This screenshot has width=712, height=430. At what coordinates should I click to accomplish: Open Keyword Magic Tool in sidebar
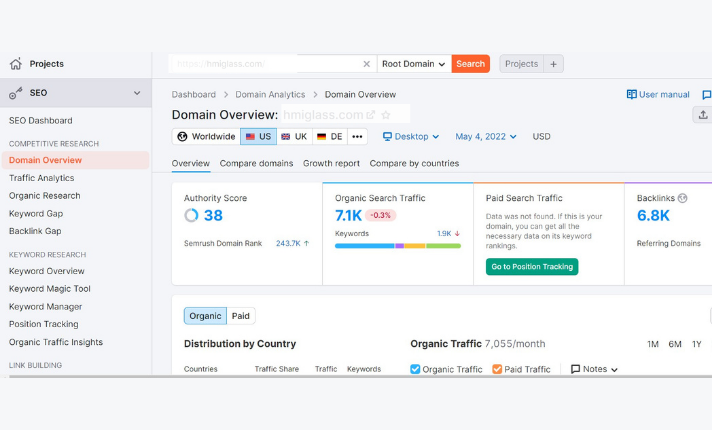click(49, 289)
